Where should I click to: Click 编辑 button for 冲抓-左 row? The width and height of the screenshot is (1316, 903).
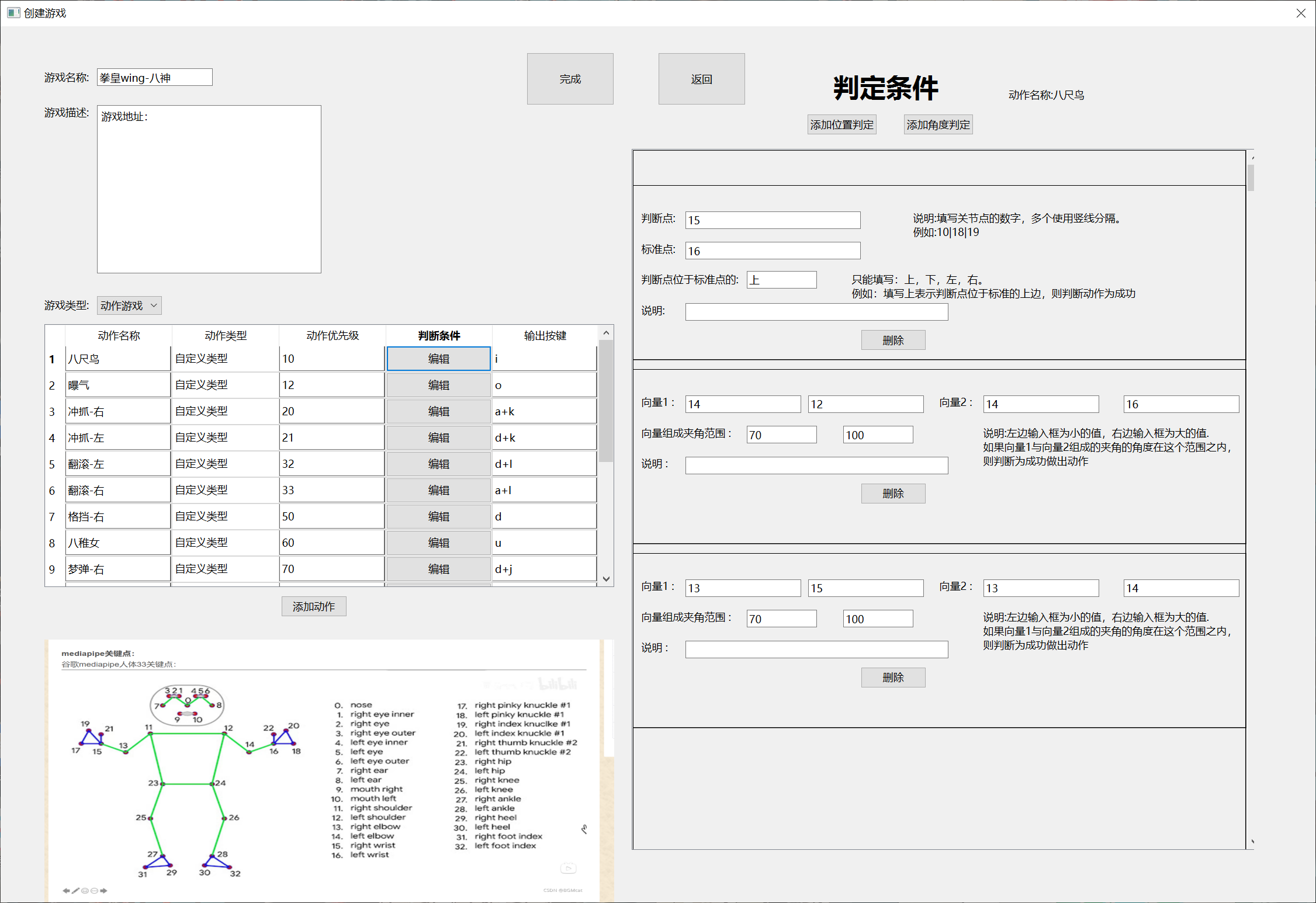tap(438, 437)
